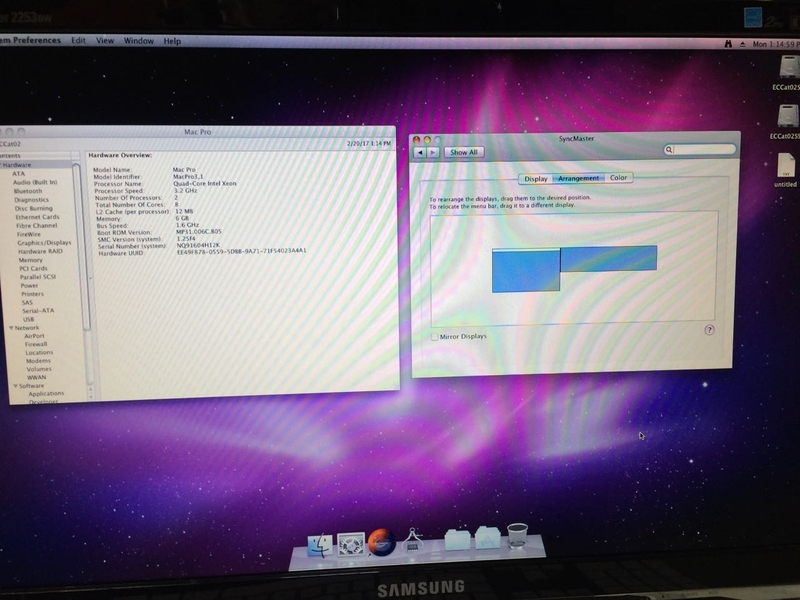Select WWAN under Network
Screen dimensions: 800x600
pyautogui.click(x=36, y=377)
